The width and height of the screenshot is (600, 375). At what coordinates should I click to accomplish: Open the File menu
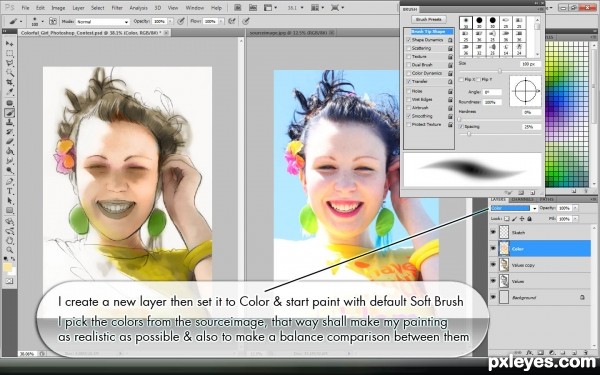point(25,8)
